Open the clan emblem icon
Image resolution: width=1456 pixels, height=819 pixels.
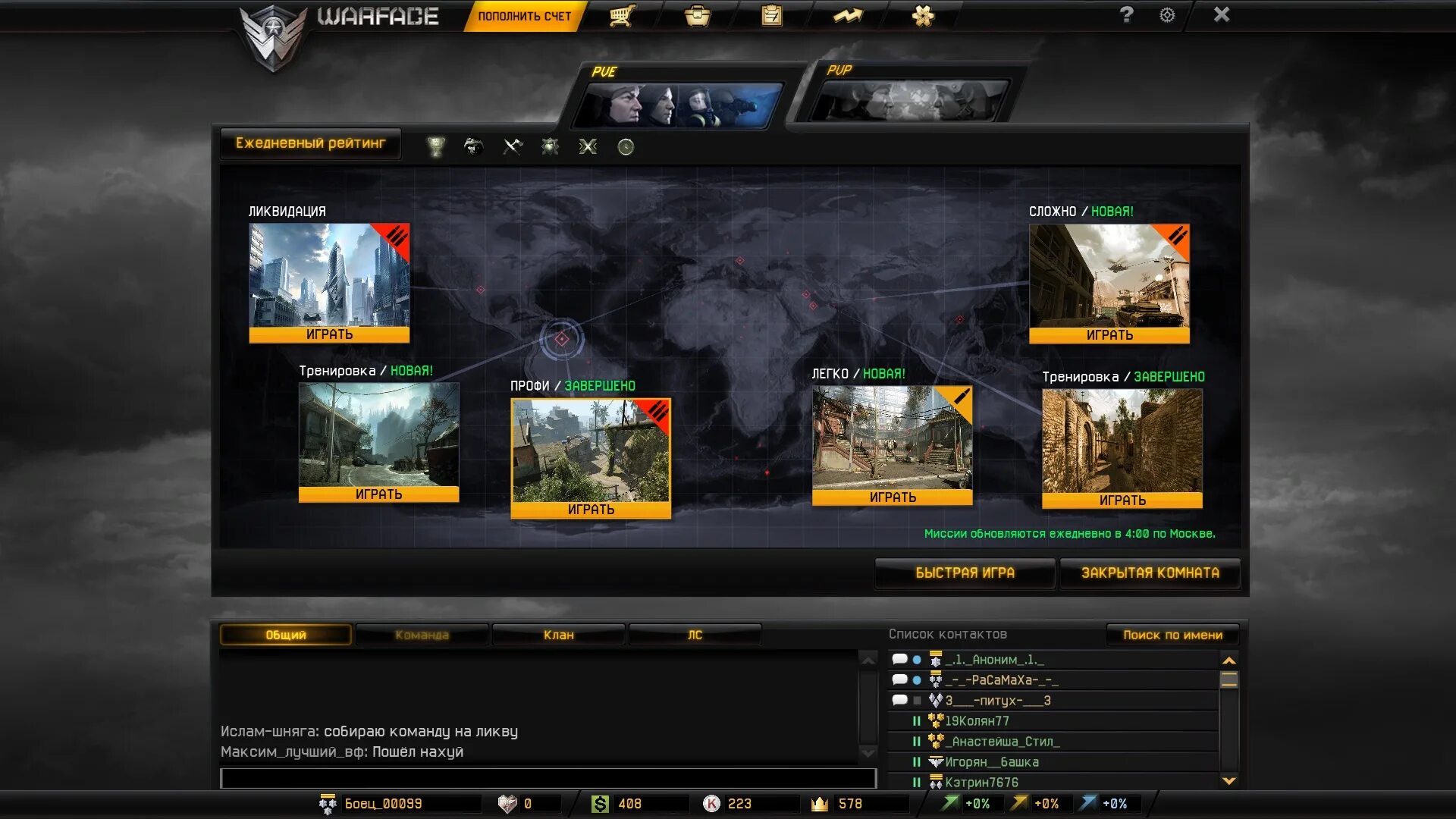click(923, 16)
